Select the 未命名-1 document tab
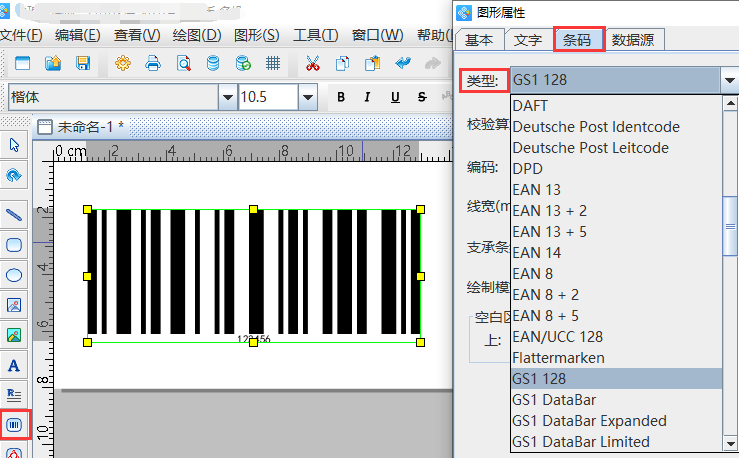Image resolution: width=739 pixels, height=458 pixels. pyautogui.click(x=80, y=127)
